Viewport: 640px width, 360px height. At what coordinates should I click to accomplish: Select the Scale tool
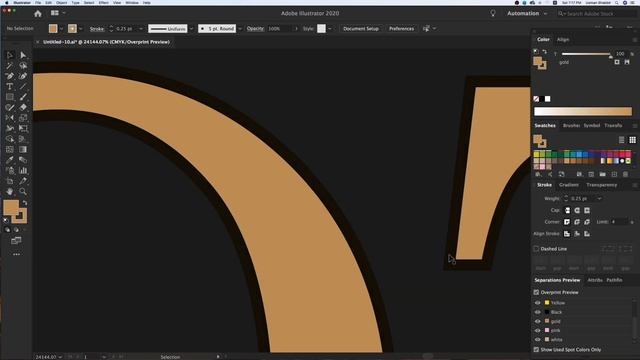(x=23, y=118)
